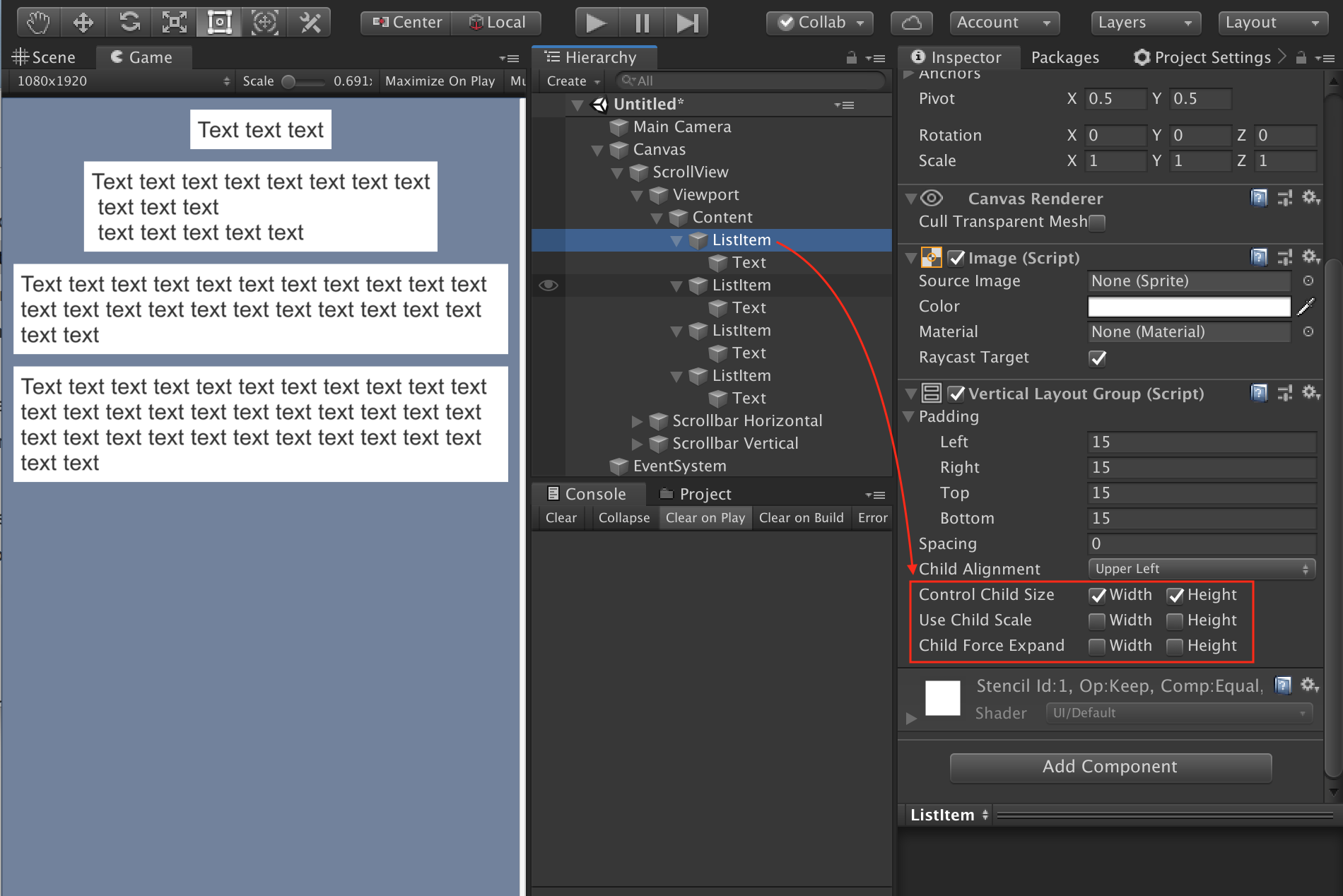The image size is (1343, 896).
Task: Open the Collab dropdown
Action: click(820, 23)
